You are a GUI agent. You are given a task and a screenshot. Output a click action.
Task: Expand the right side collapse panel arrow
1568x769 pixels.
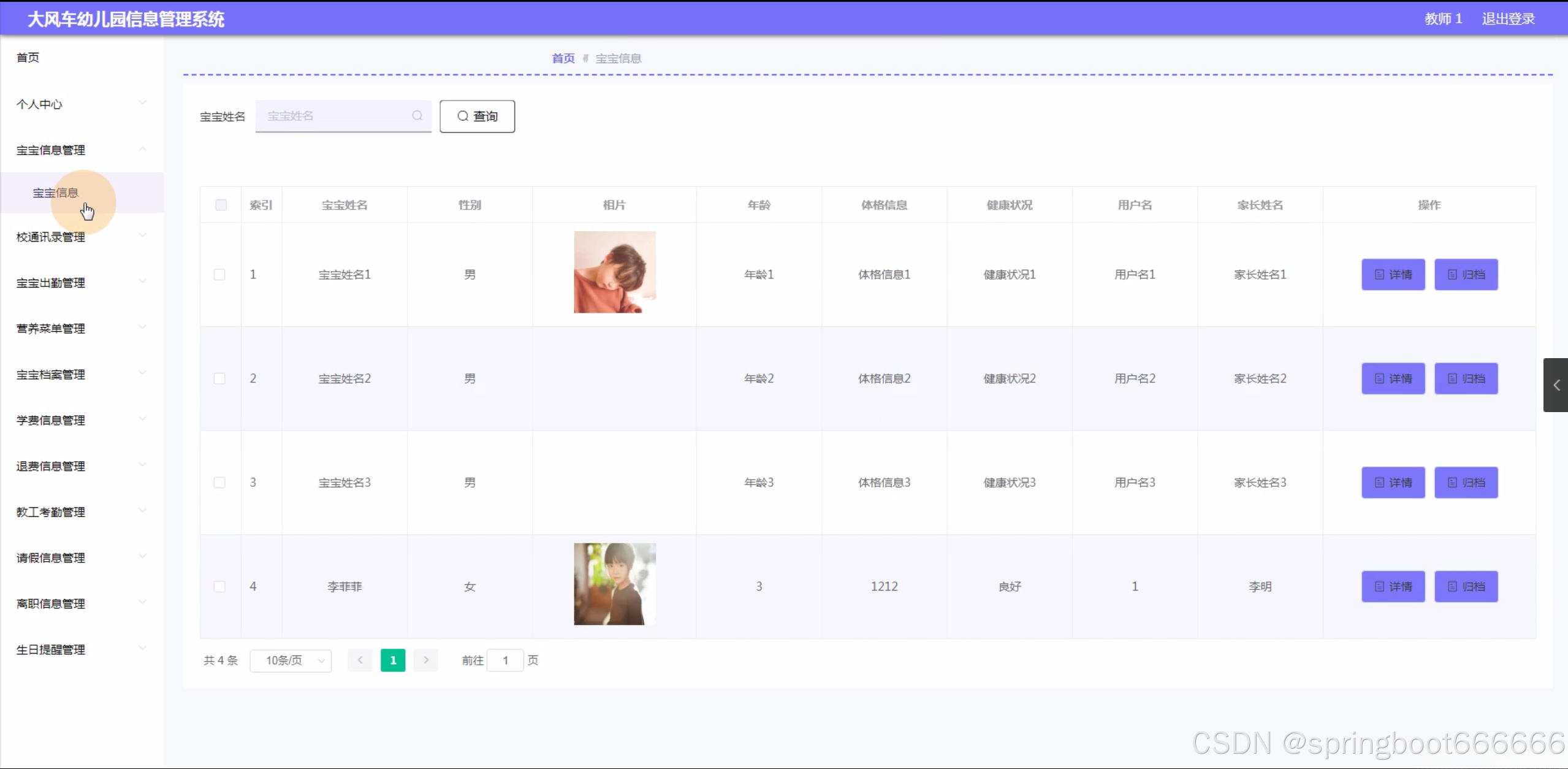(x=1556, y=385)
